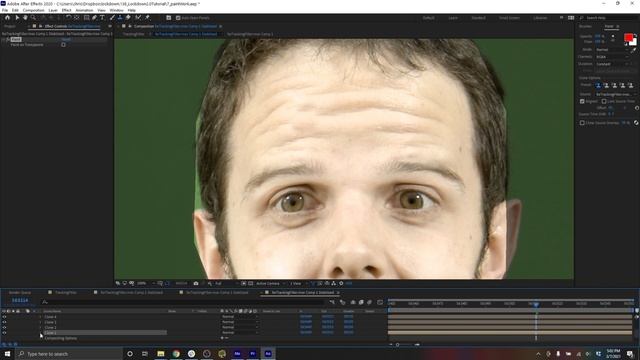Toggle Lock Source Time checkbox
This screenshot has width=640, height=360.
click(x=604, y=101)
